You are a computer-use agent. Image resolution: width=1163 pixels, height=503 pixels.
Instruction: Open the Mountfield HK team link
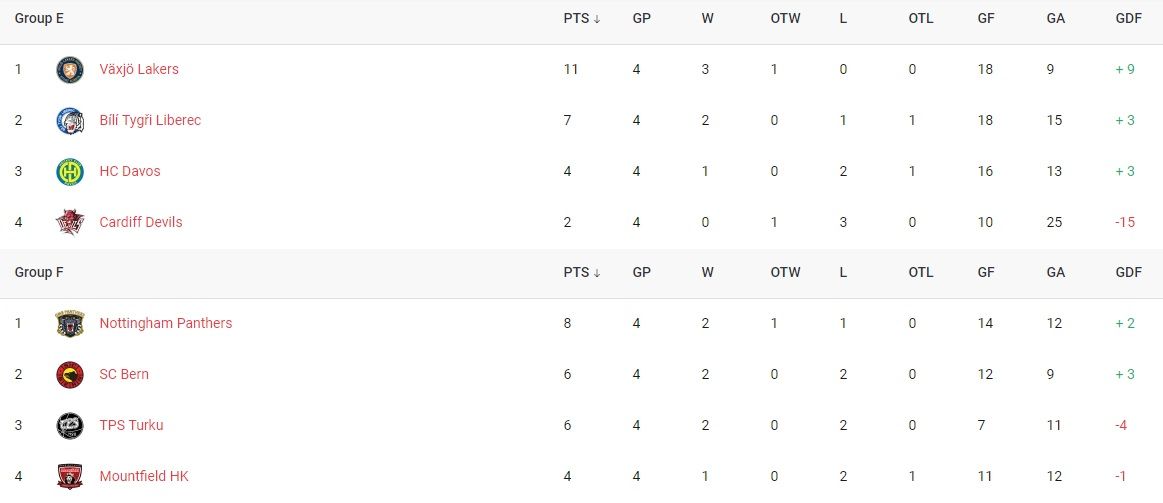click(144, 476)
